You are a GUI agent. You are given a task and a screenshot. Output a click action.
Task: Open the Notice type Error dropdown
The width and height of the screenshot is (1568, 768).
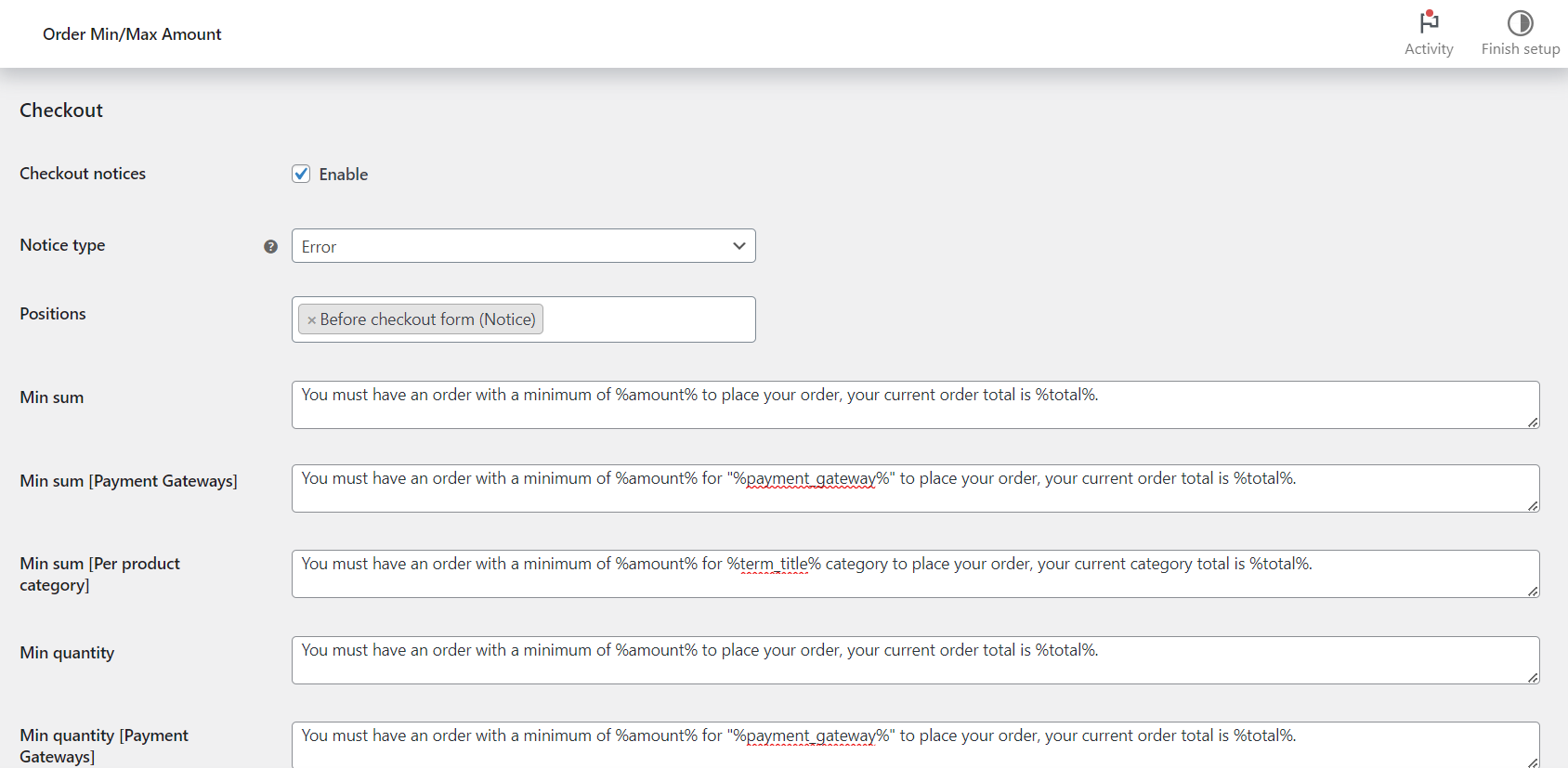tap(523, 246)
